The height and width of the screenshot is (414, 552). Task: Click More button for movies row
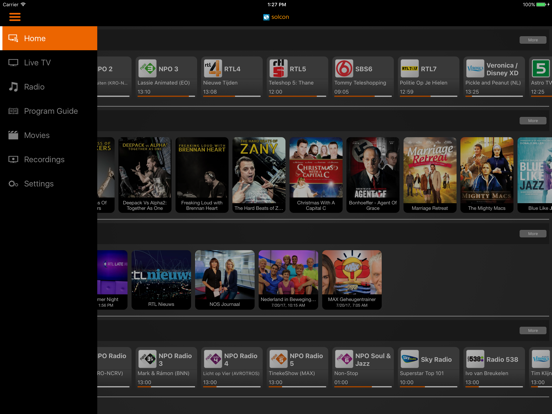(x=533, y=120)
